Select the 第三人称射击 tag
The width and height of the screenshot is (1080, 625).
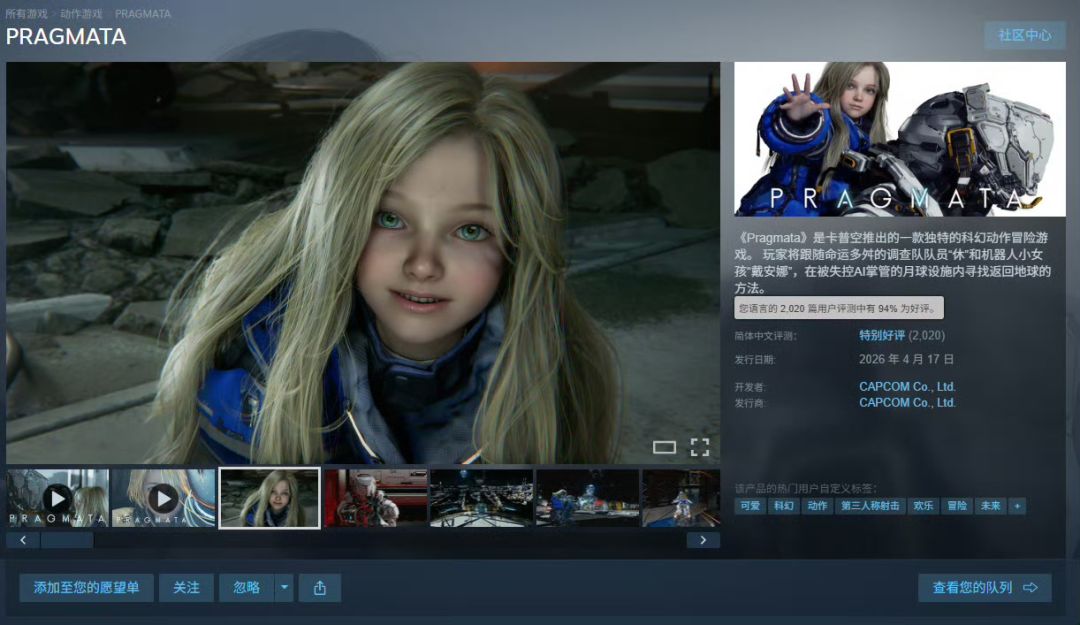(870, 506)
